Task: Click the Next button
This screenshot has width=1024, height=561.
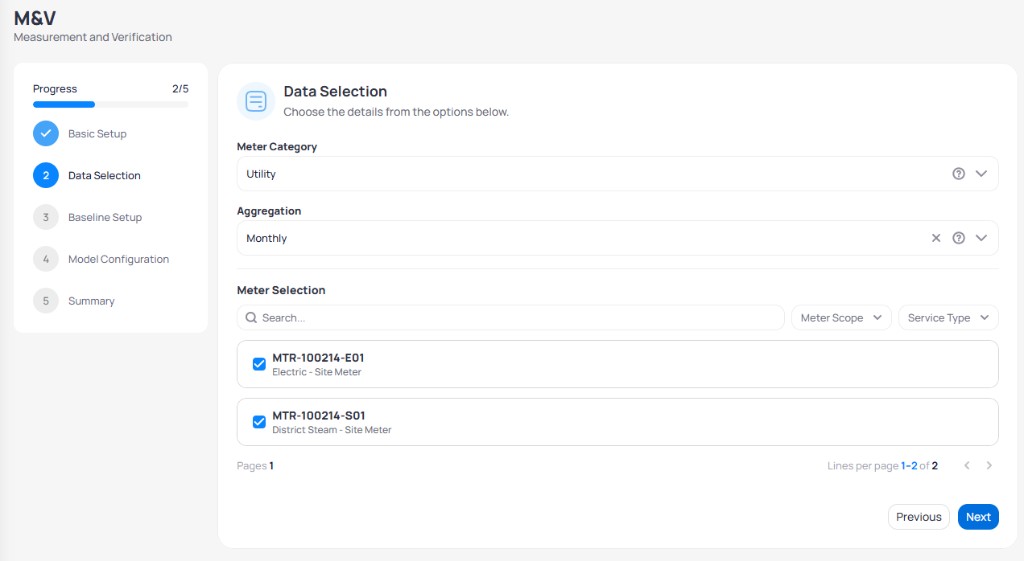Action: click(x=978, y=517)
